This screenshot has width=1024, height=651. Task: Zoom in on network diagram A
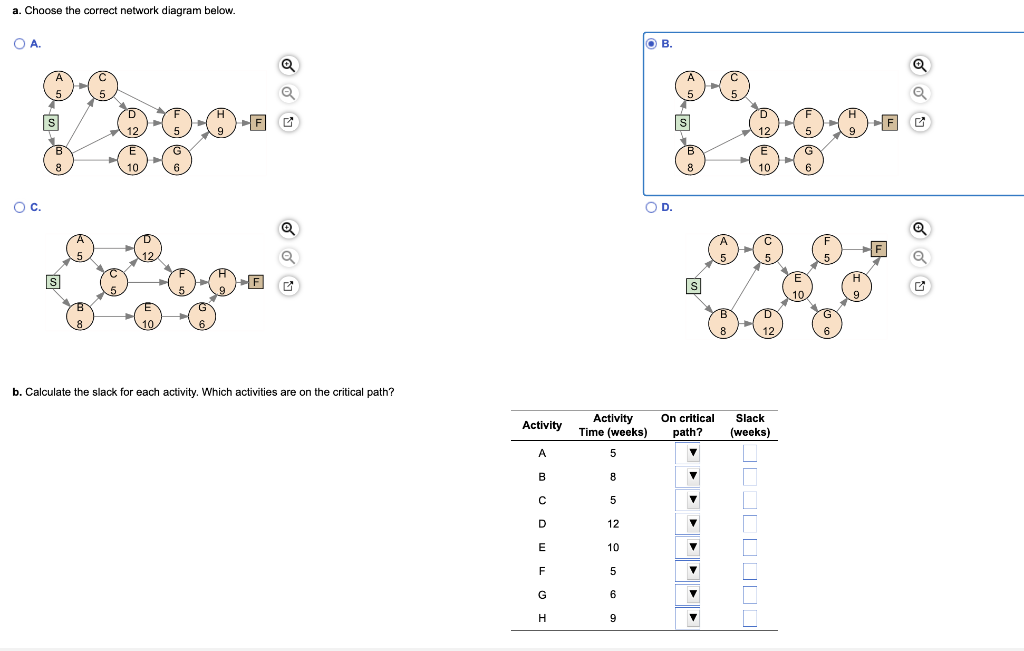tap(289, 65)
